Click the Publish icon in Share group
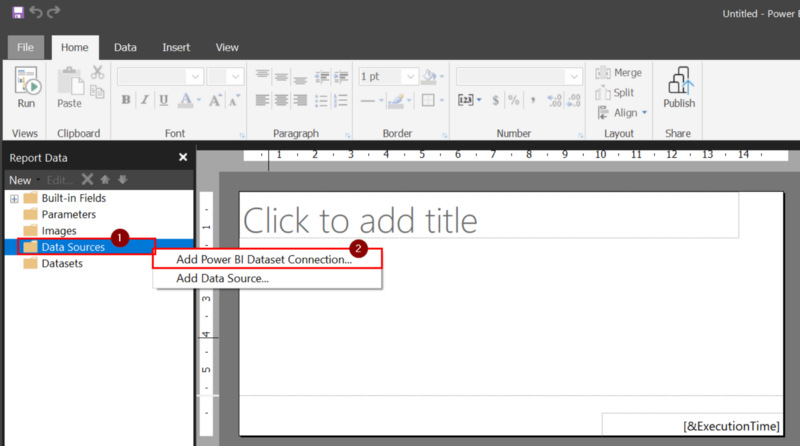The width and height of the screenshot is (800, 446). 679,87
